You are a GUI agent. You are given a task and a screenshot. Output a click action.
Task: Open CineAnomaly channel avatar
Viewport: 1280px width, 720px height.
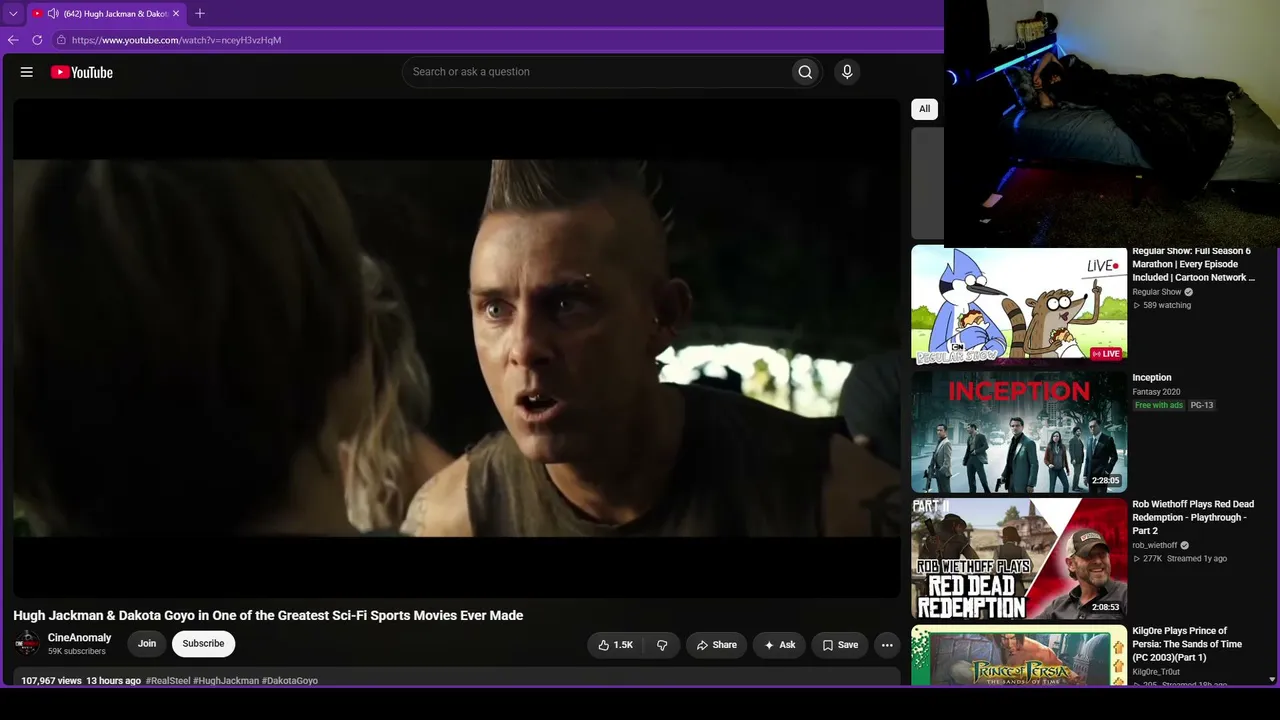(x=27, y=644)
